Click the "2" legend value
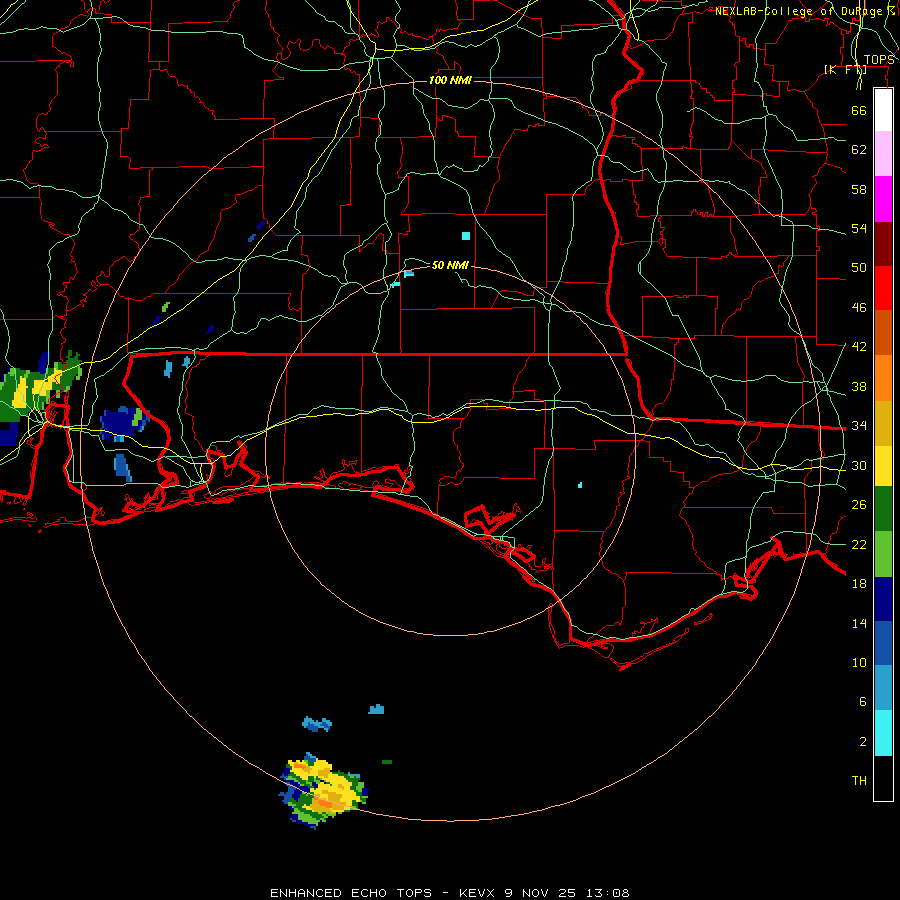Viewport: 900px width, 900px height. click(x=863, y=742)
